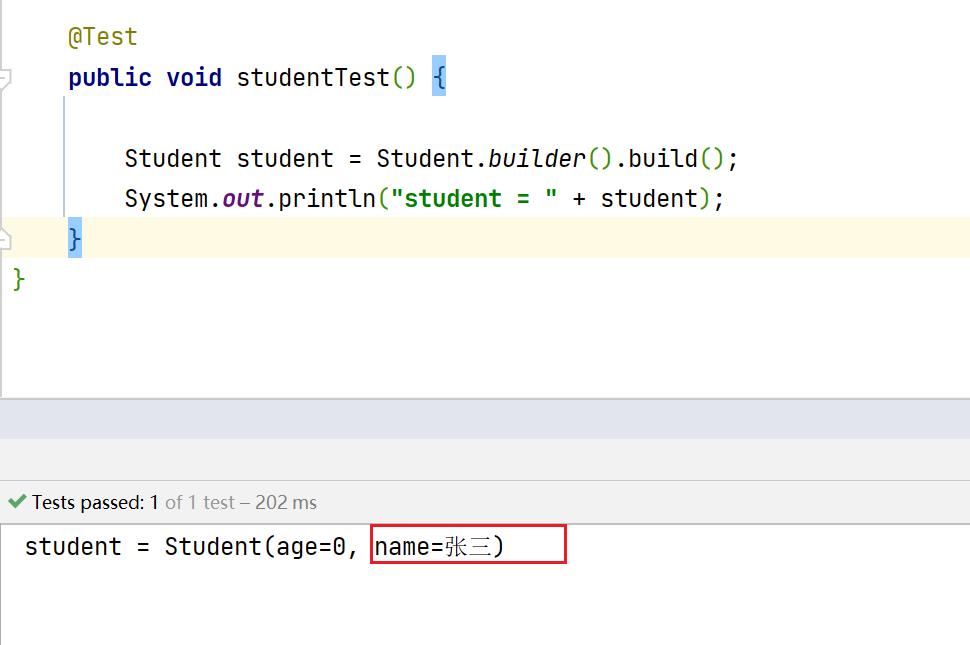Click the grey divider between editor and test panel
The width and height of the screenshot is (970, 645).
(x=485, y=419)
